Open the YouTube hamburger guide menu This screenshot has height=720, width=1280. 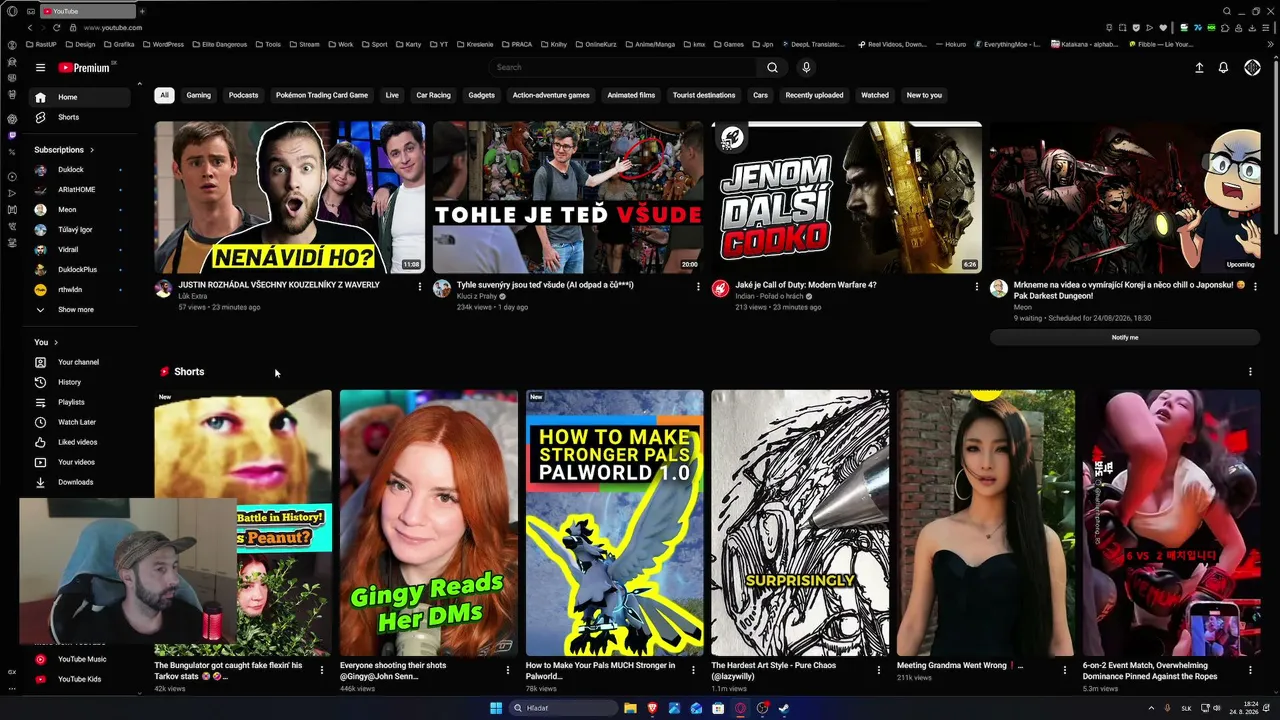40,67
